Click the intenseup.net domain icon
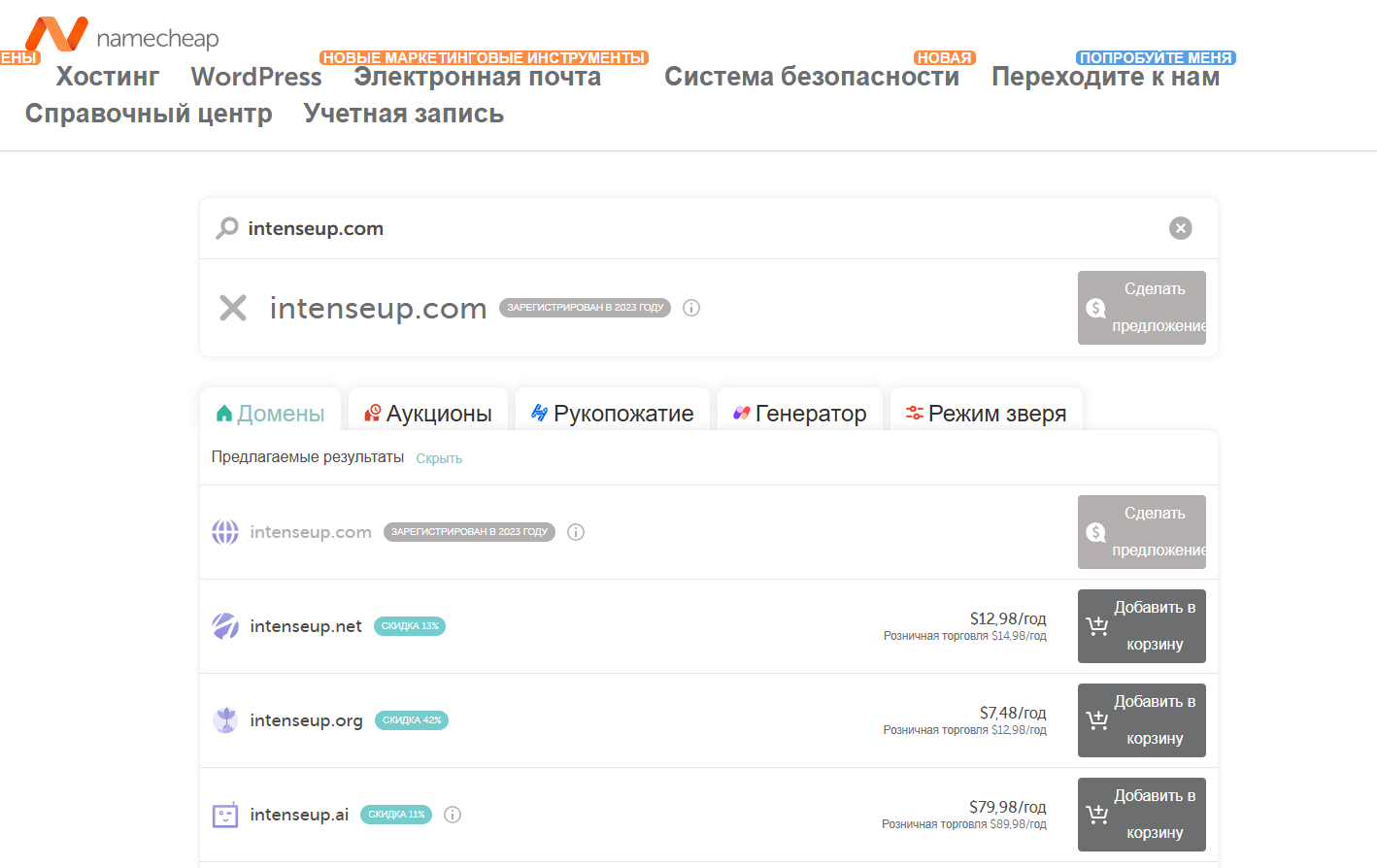 (x=225, y=626)
